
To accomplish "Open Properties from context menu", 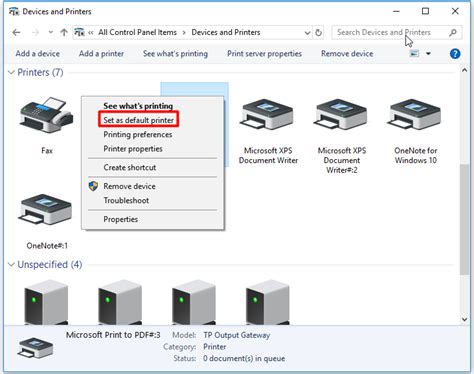I will click(x=120, y=219).
